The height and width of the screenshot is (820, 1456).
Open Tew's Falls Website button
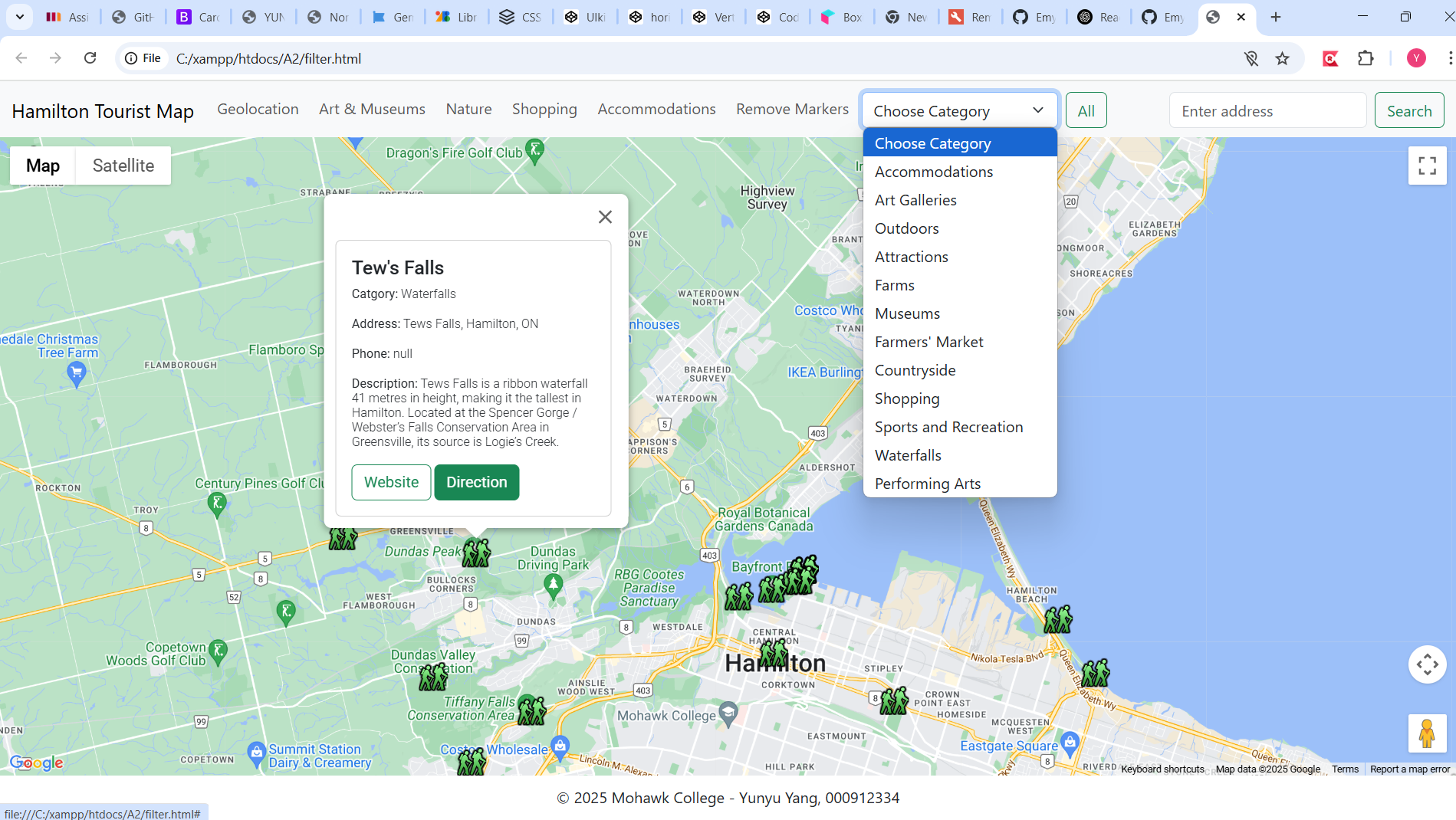[x=391, y=482]
